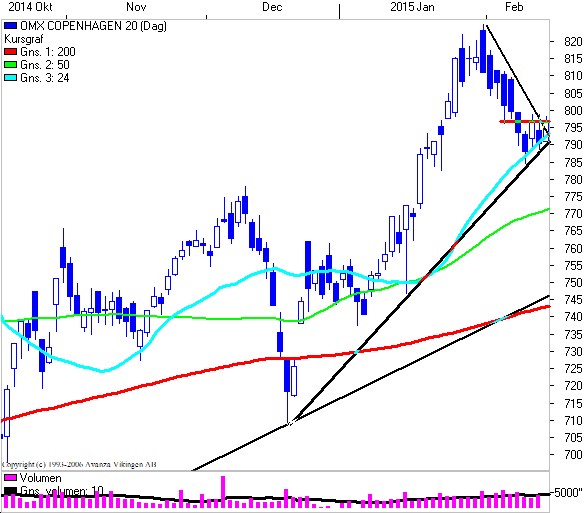Screen dimensions: 585x513
Task: Click the green Gns. 2: 50 legend swatch
Action: 10,65
